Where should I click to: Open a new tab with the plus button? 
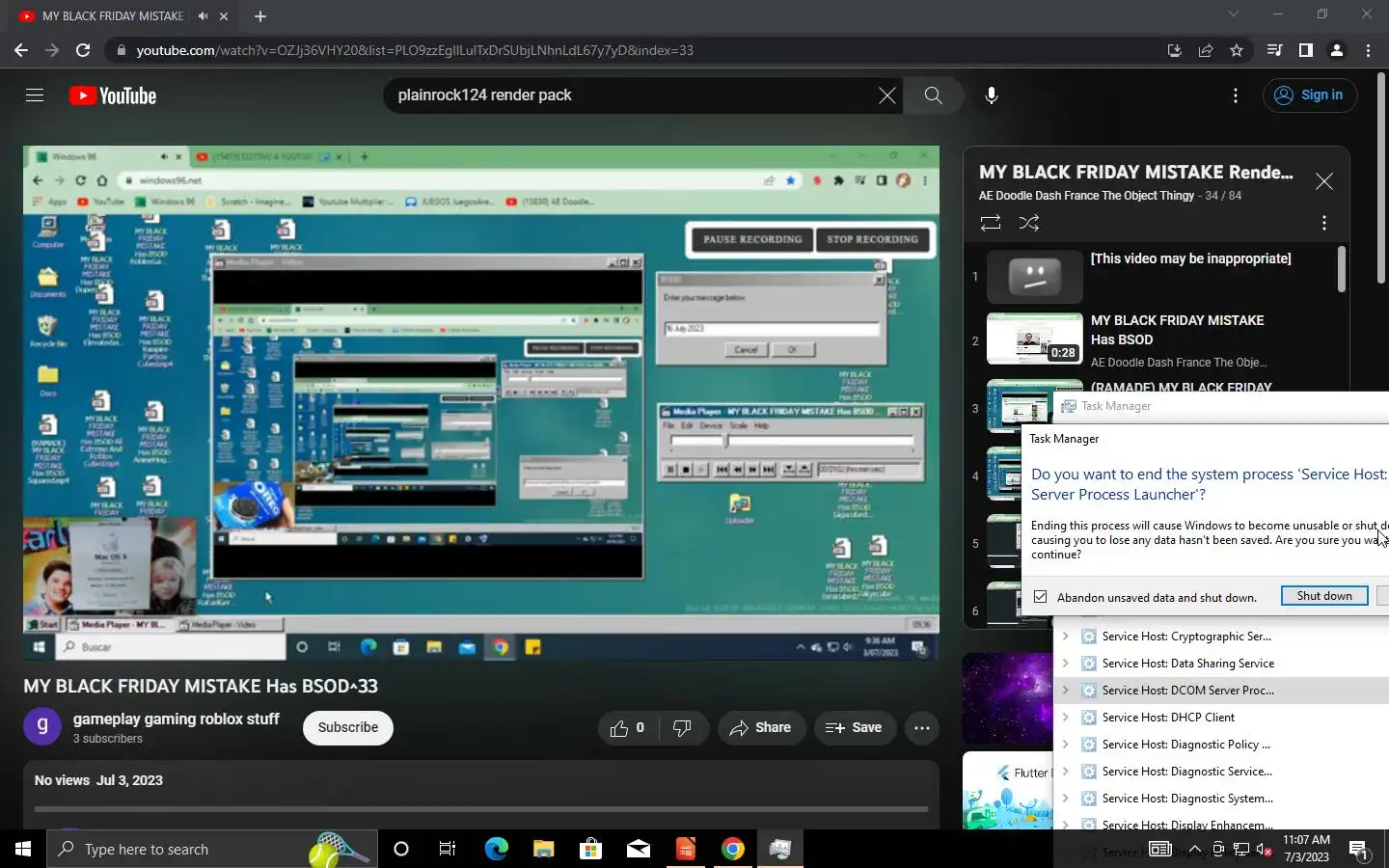tap(260, 16)
